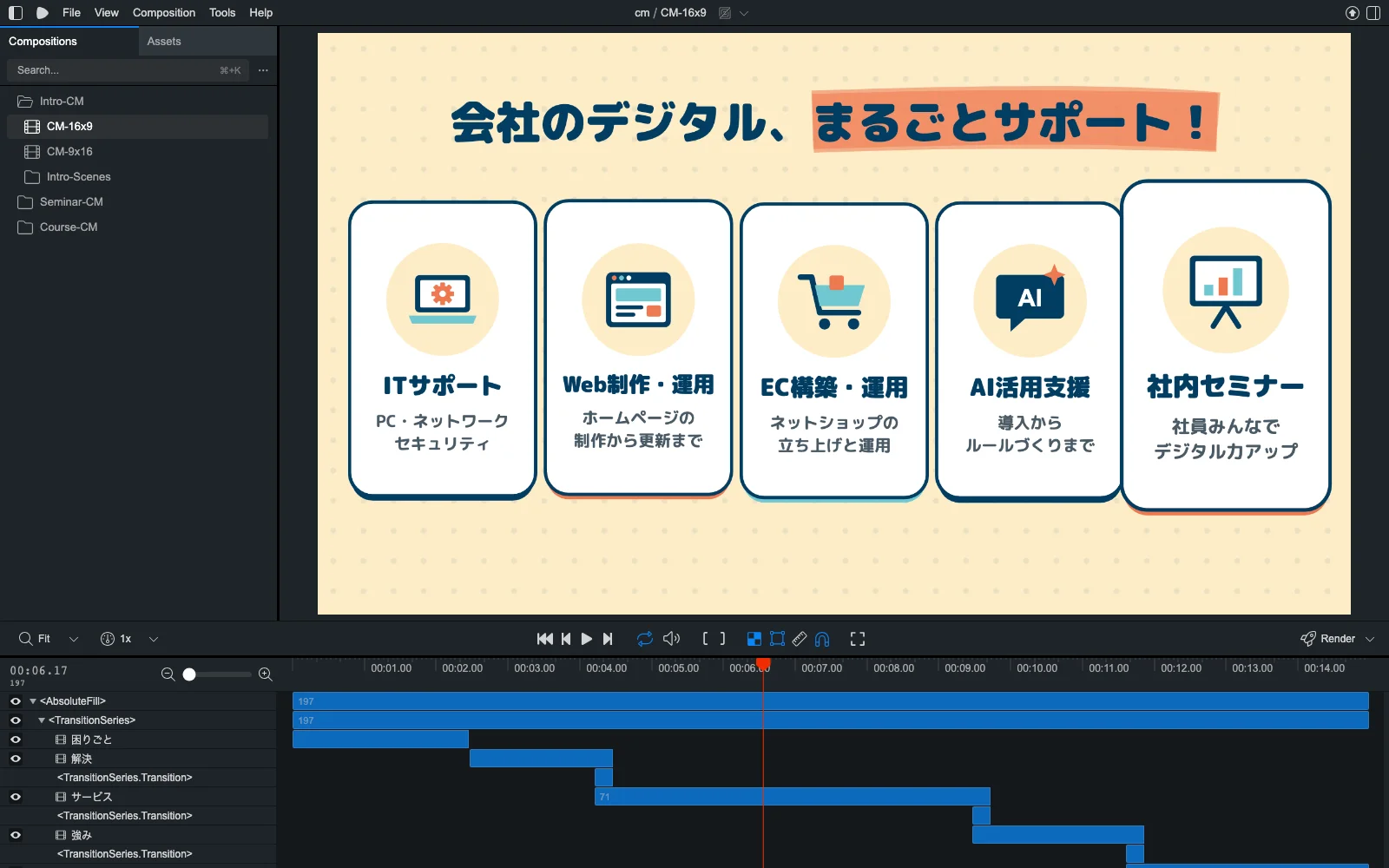Click the update arrow icon in top bar

click(1352, 13)
